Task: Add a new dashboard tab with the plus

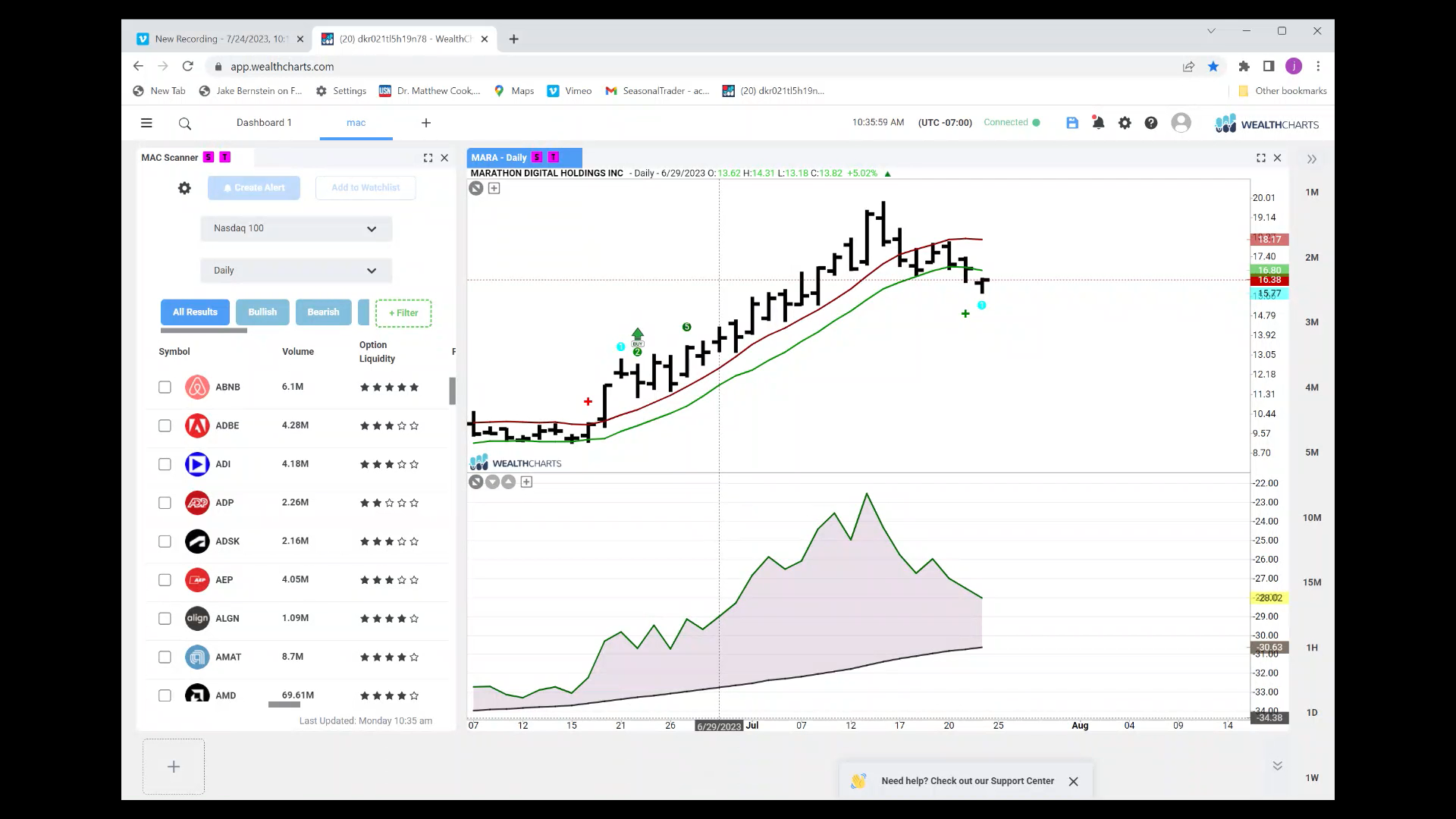Action: coord(426,123)
